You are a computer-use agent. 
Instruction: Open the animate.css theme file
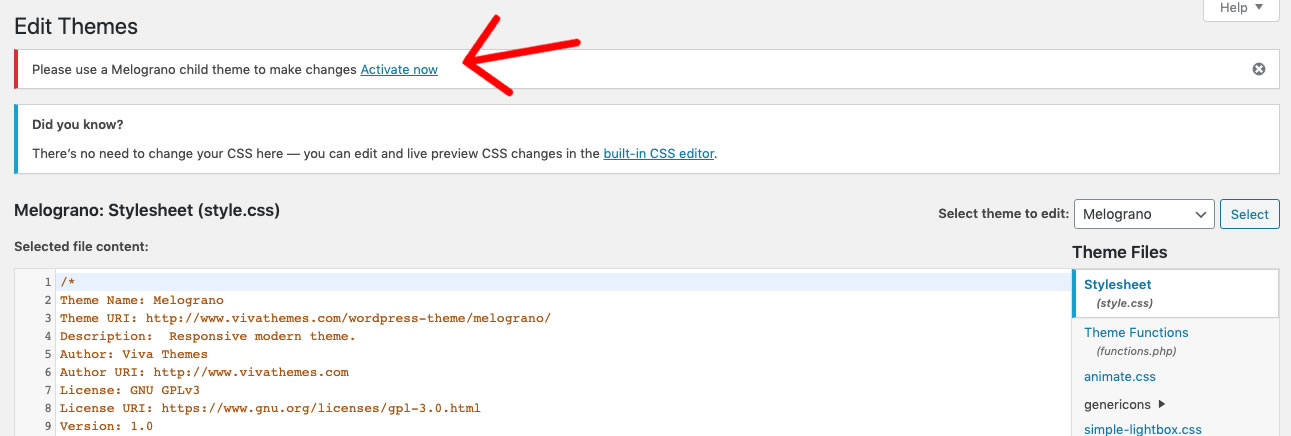pos(1120,377)
